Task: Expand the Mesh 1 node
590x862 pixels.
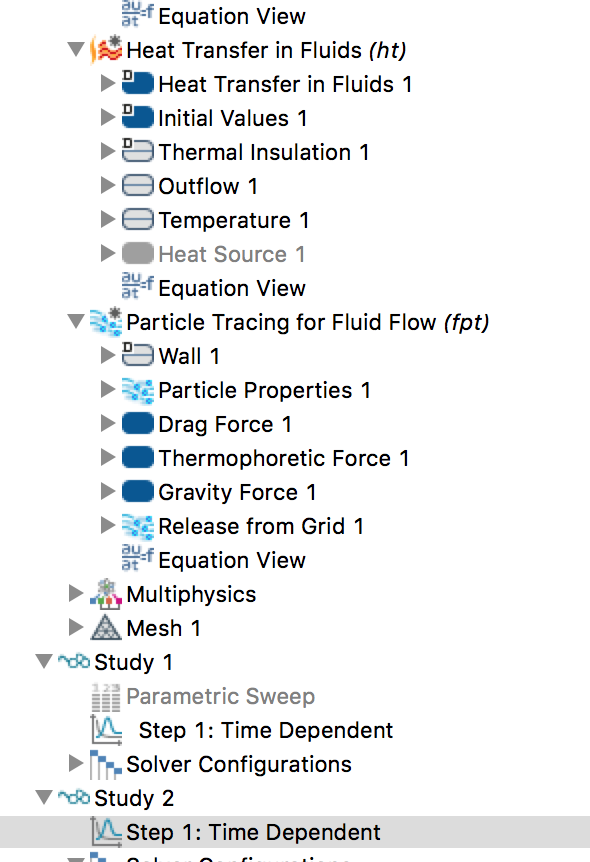Action: pyautogui.click(x=76, y=627)
